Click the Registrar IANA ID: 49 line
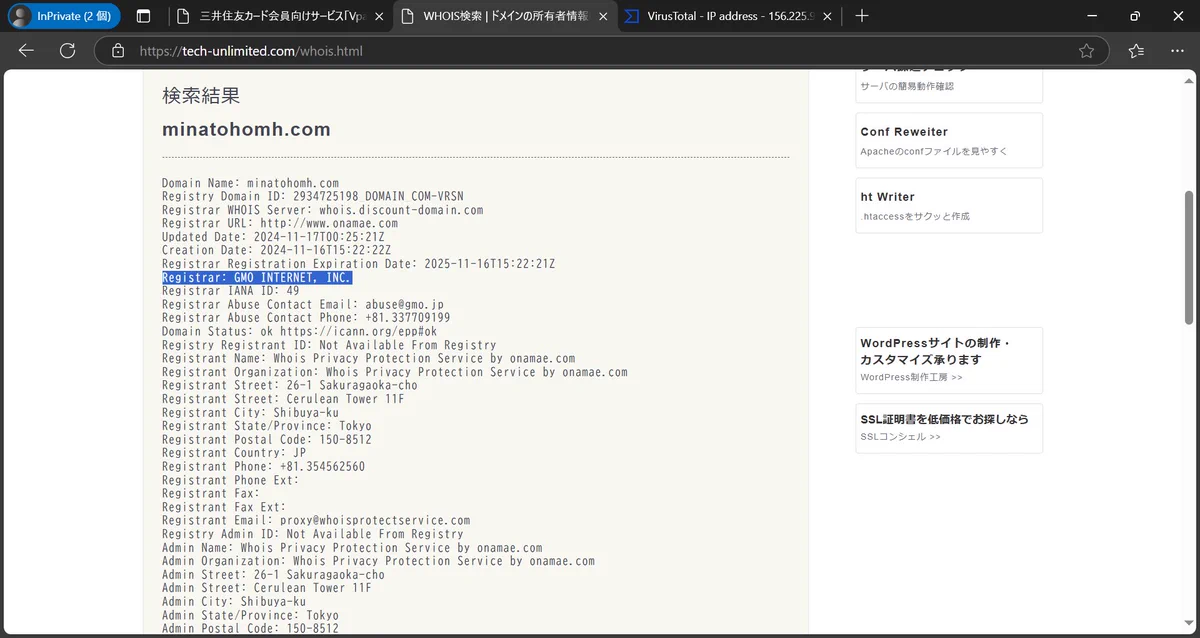1200x638 pixels. [231, 291]
